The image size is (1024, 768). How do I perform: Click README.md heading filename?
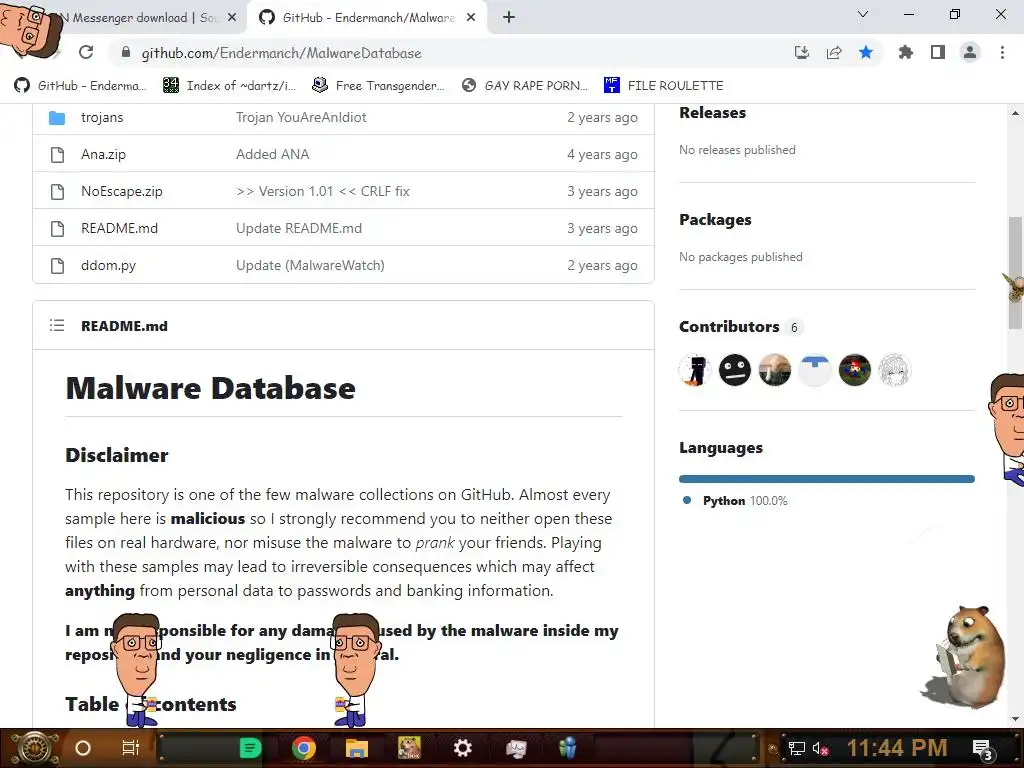124,326
